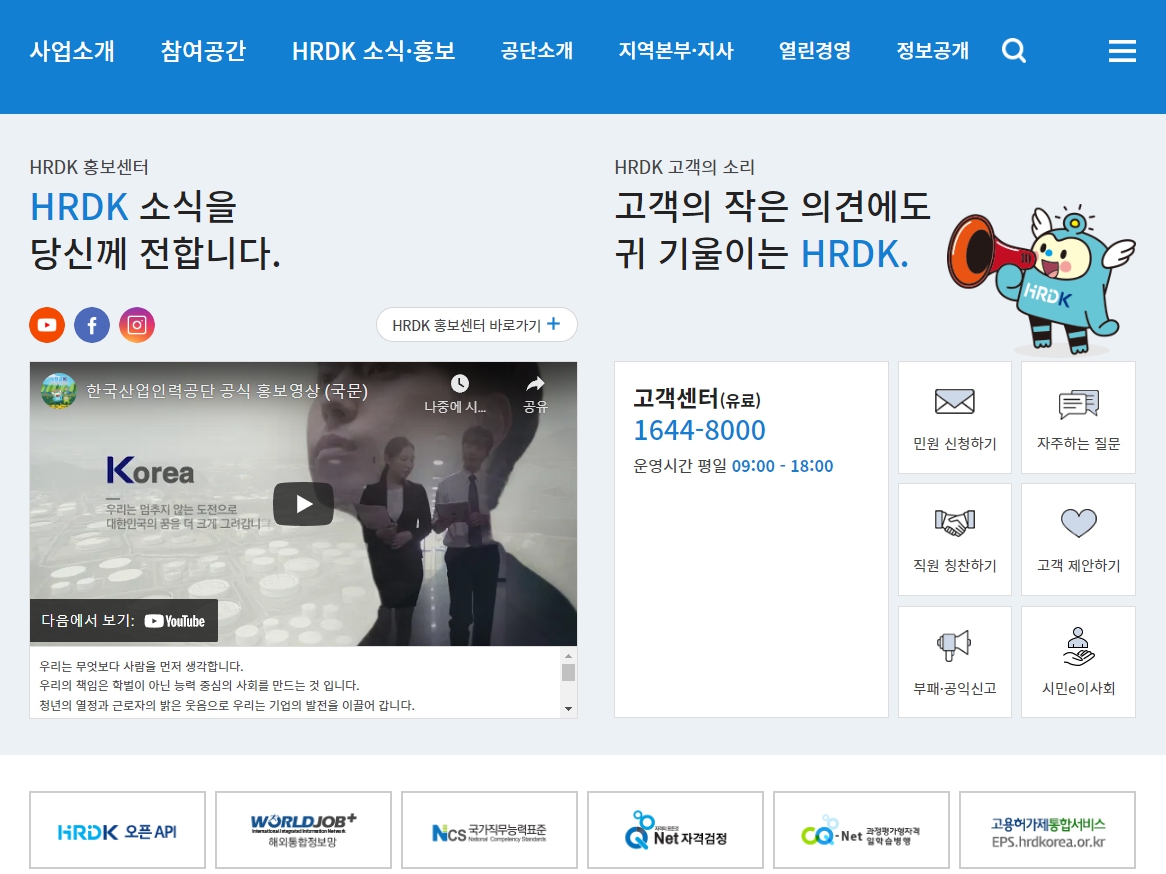Open 열린경영 menu
Image resolution: width=1166 pixels, height=874 pixels.
coord(815,51)
